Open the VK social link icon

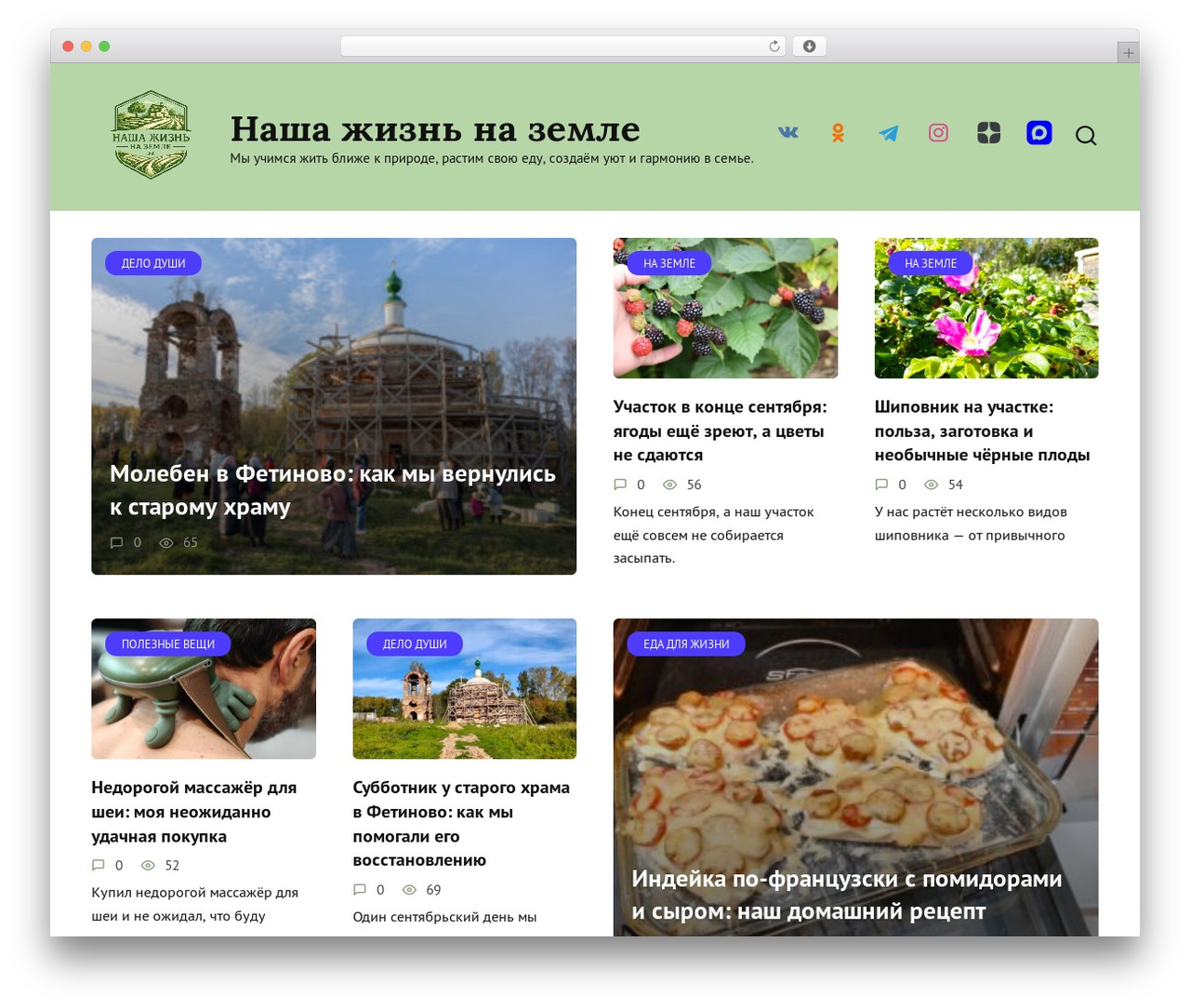788,132
